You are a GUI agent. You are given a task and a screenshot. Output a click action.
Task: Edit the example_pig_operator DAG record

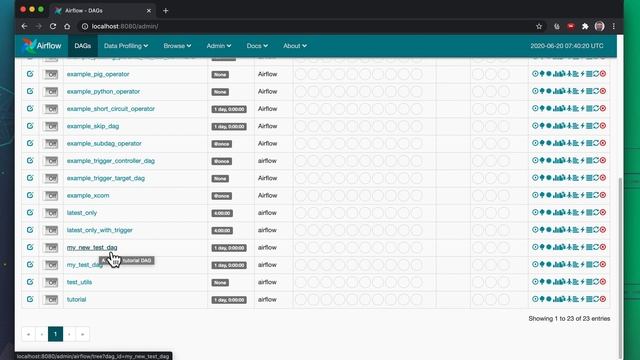click(30, 74)
